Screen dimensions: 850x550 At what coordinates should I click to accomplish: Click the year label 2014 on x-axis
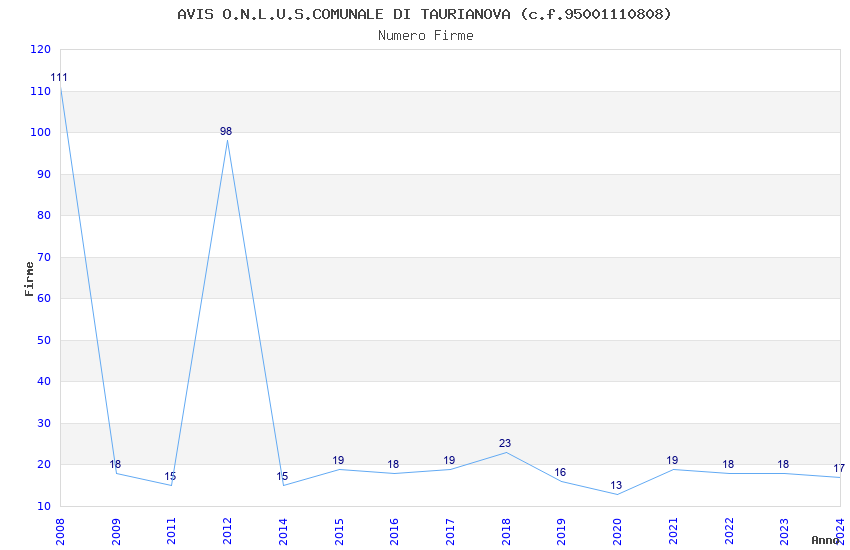pyautogui.click(x=283, y=532)
